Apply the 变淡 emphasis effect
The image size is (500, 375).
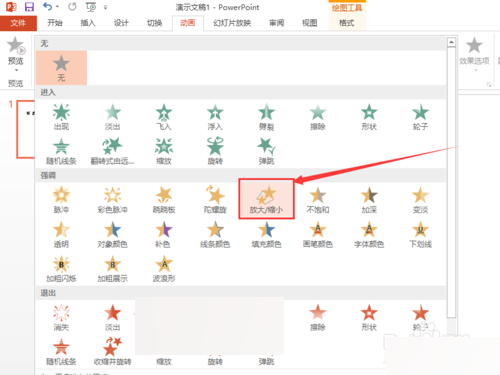click(420, 200)
